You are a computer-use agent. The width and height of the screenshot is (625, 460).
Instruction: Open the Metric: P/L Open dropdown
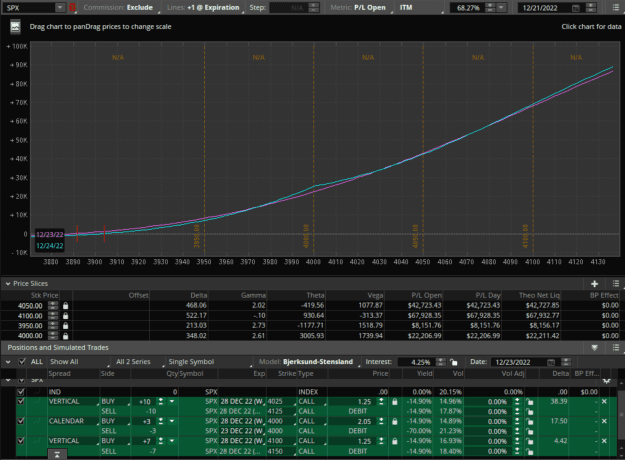click(360, 8)
